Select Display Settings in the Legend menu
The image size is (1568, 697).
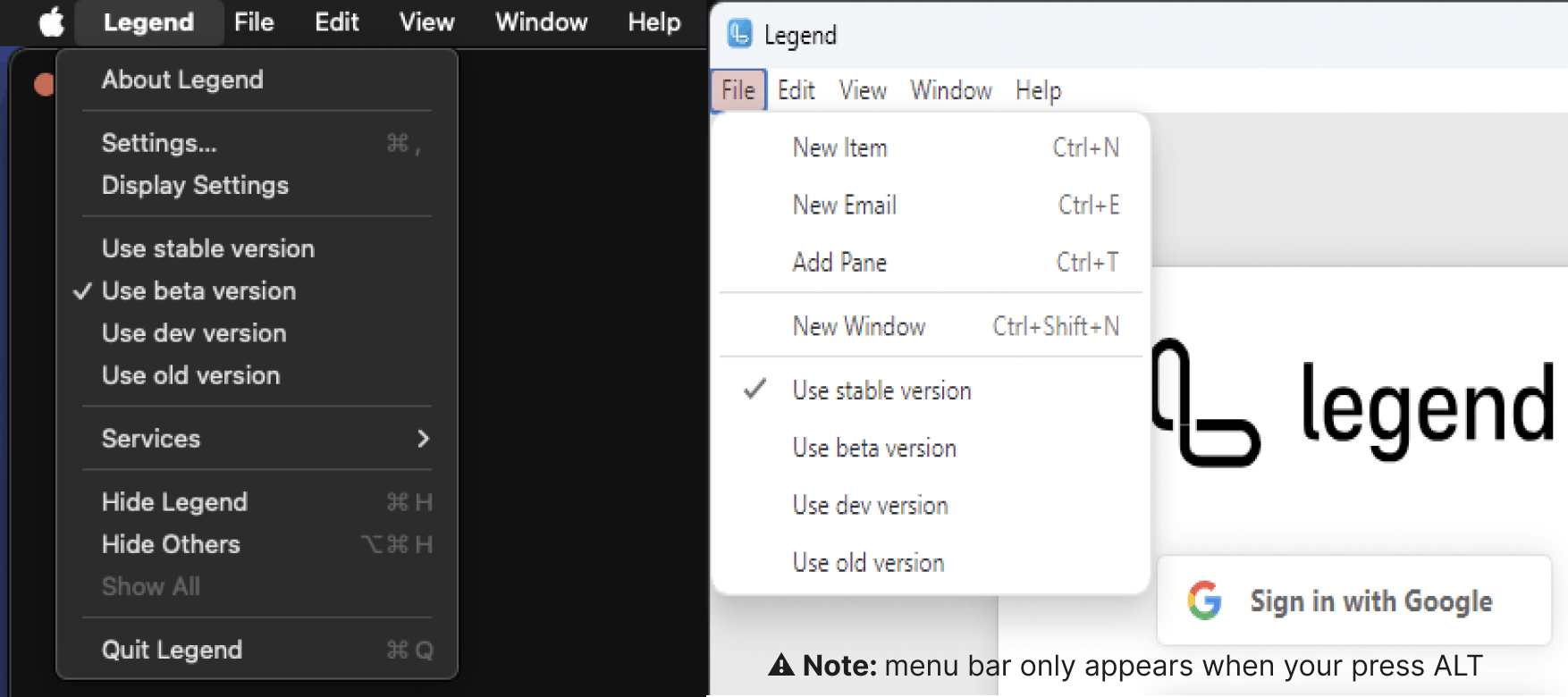[257, 185]
